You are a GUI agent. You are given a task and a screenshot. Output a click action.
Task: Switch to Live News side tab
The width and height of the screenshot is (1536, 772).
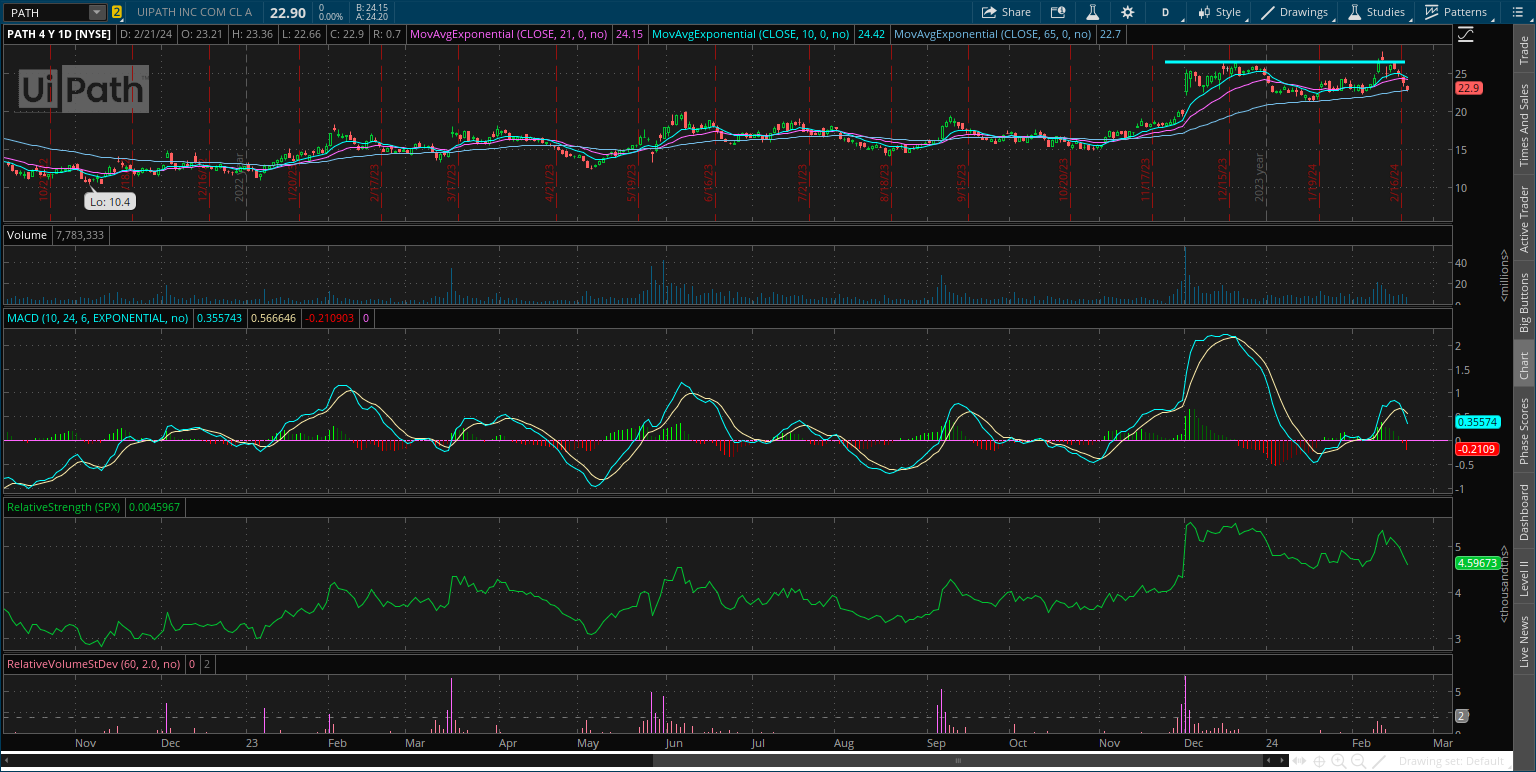click(1524, 641)
